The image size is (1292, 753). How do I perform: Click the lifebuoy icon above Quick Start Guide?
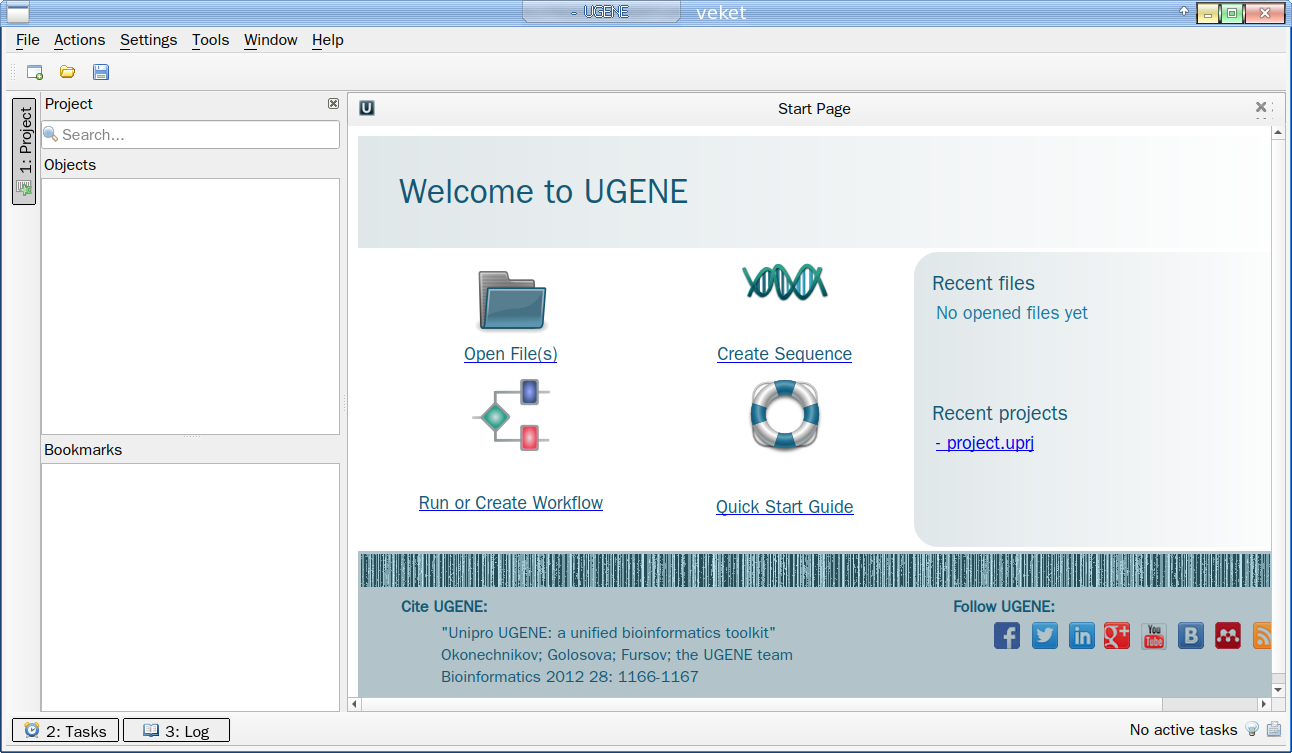[x=785, y=415]
